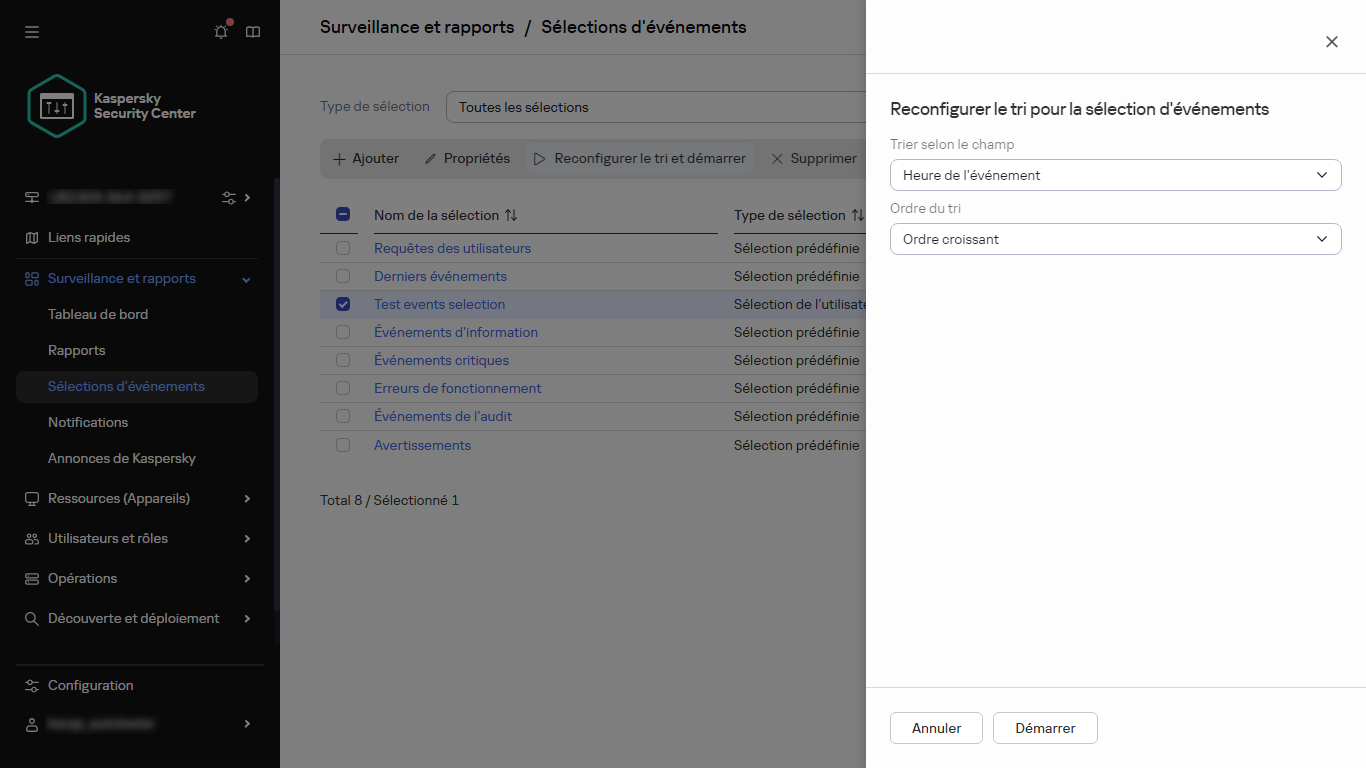
Task: Go to Notifications in sidebar
Action: [x=88, y=422]
